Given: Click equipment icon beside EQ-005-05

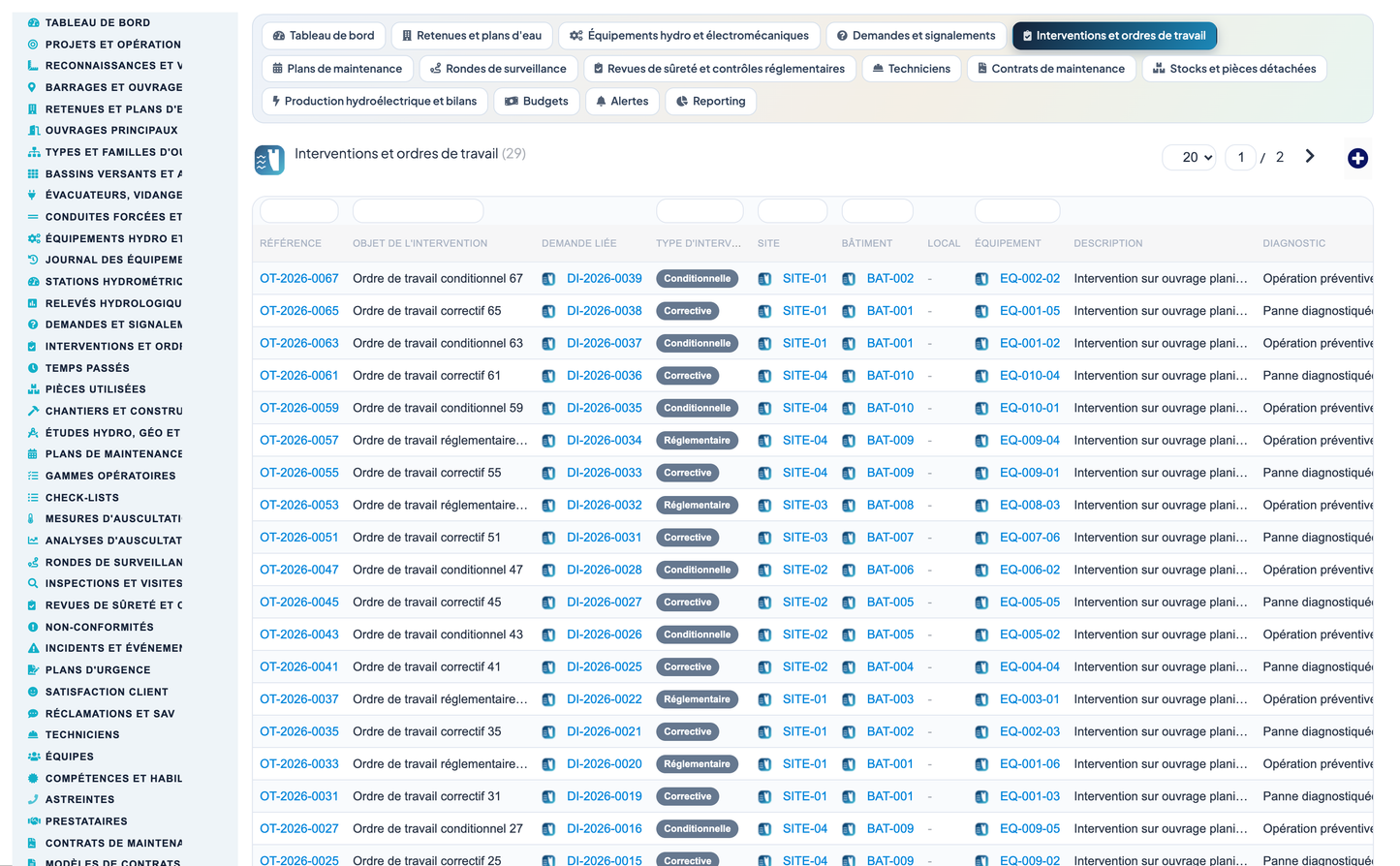Looking at the screenshot, I should tap(981, 603).
